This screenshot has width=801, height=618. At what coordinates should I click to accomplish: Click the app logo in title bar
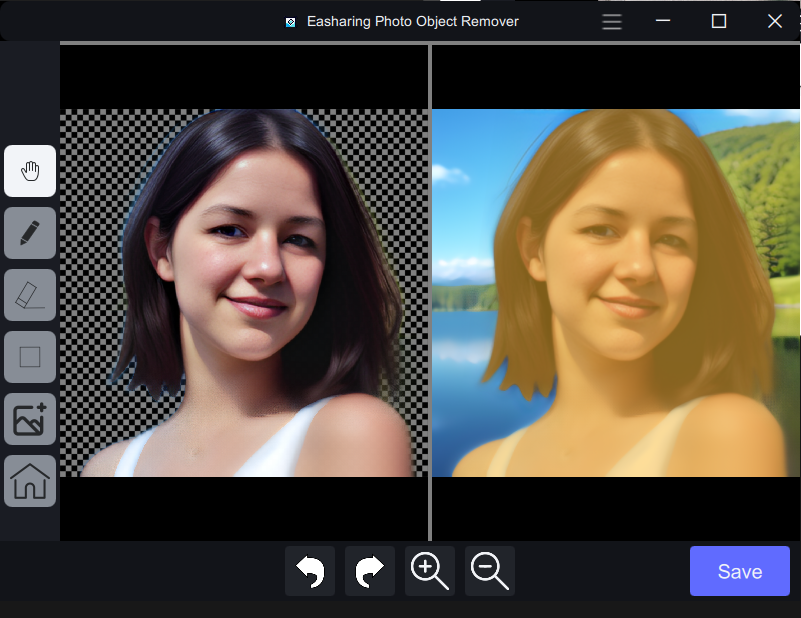pyautogui.click(x=291, y=22)
